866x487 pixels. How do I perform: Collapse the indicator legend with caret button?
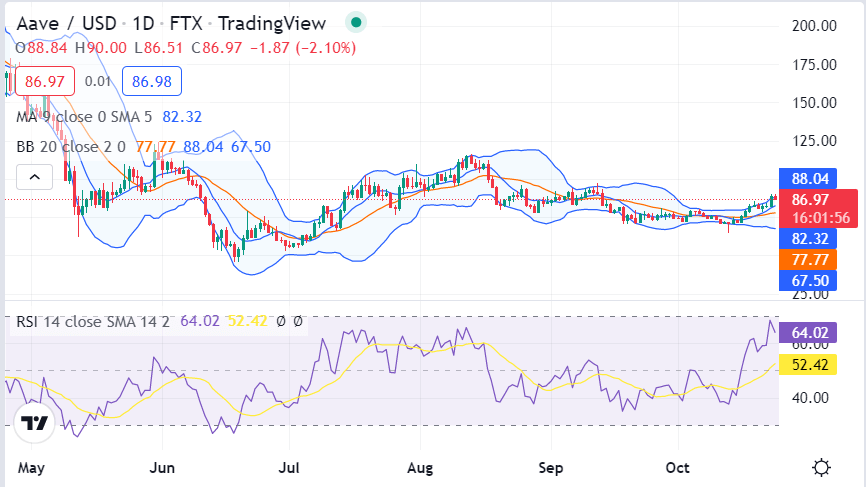click(x=34, y=177)
